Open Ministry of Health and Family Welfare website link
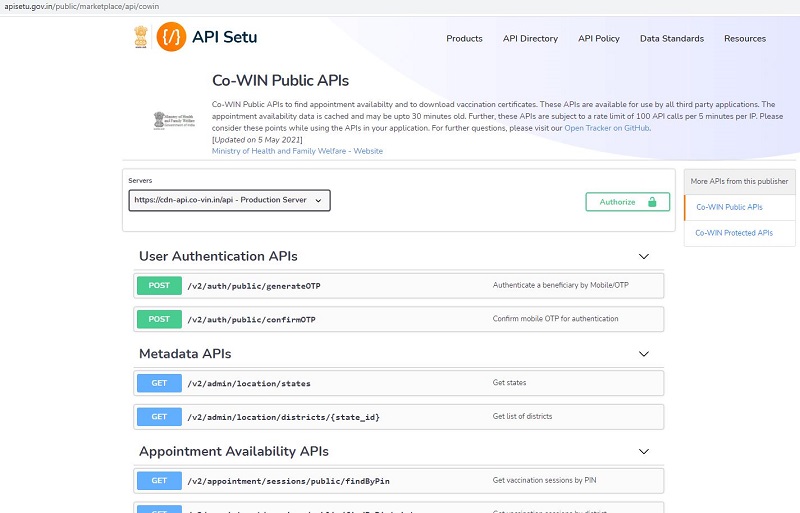This screenshot has height=513, width=800. 297,151
